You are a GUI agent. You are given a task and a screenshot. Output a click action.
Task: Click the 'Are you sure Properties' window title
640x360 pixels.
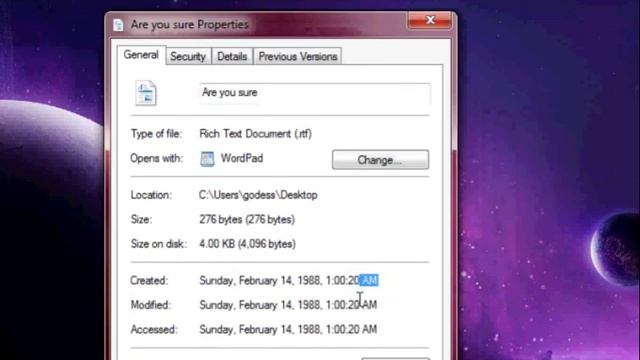[189, 25]
